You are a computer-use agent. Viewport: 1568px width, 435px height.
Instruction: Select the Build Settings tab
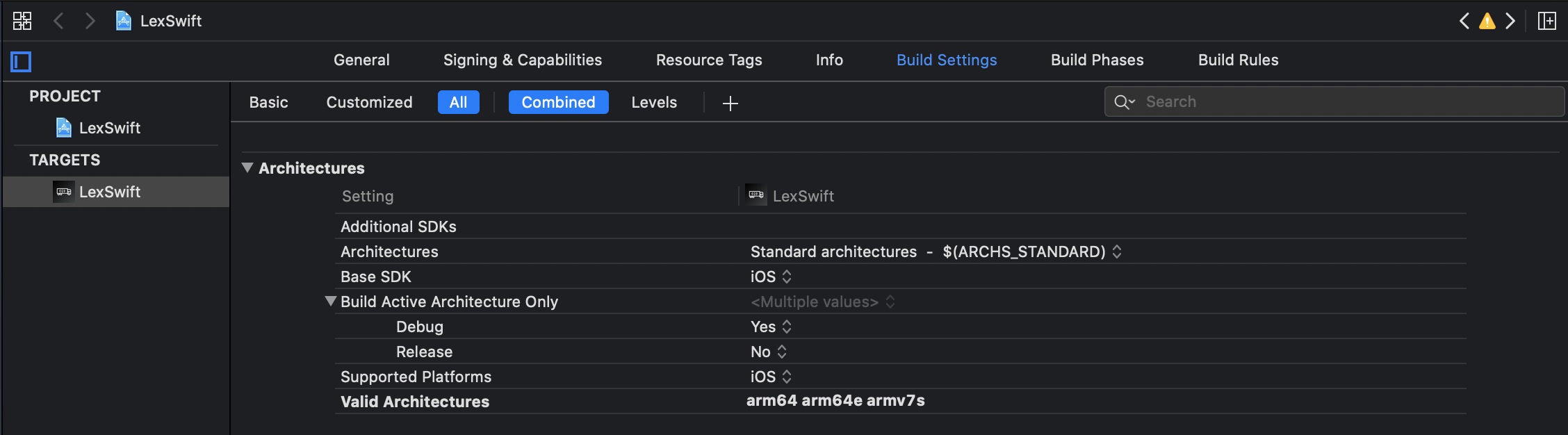coord(947,60)
